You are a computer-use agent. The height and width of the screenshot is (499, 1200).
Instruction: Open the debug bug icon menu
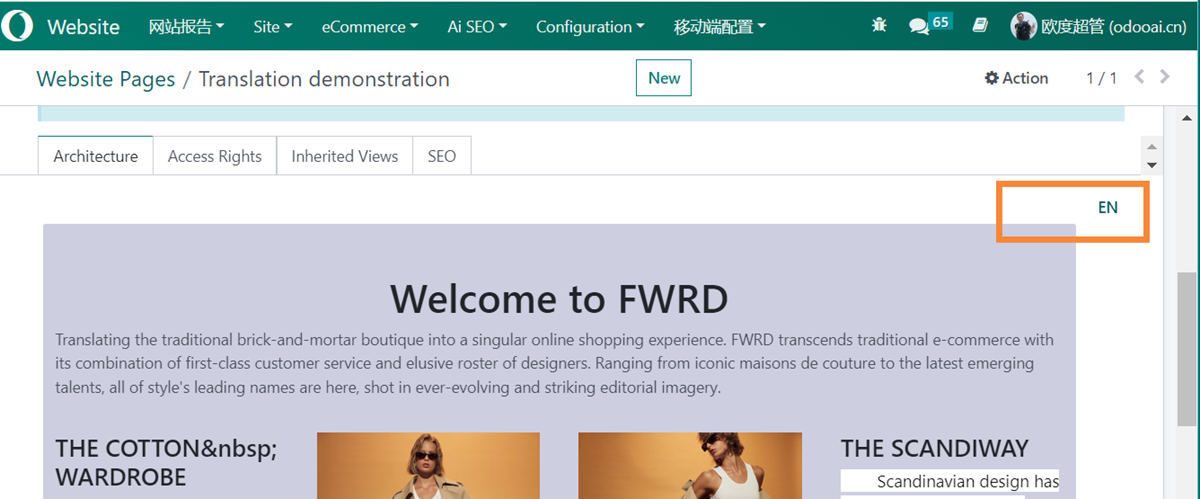tap(879, 27)
